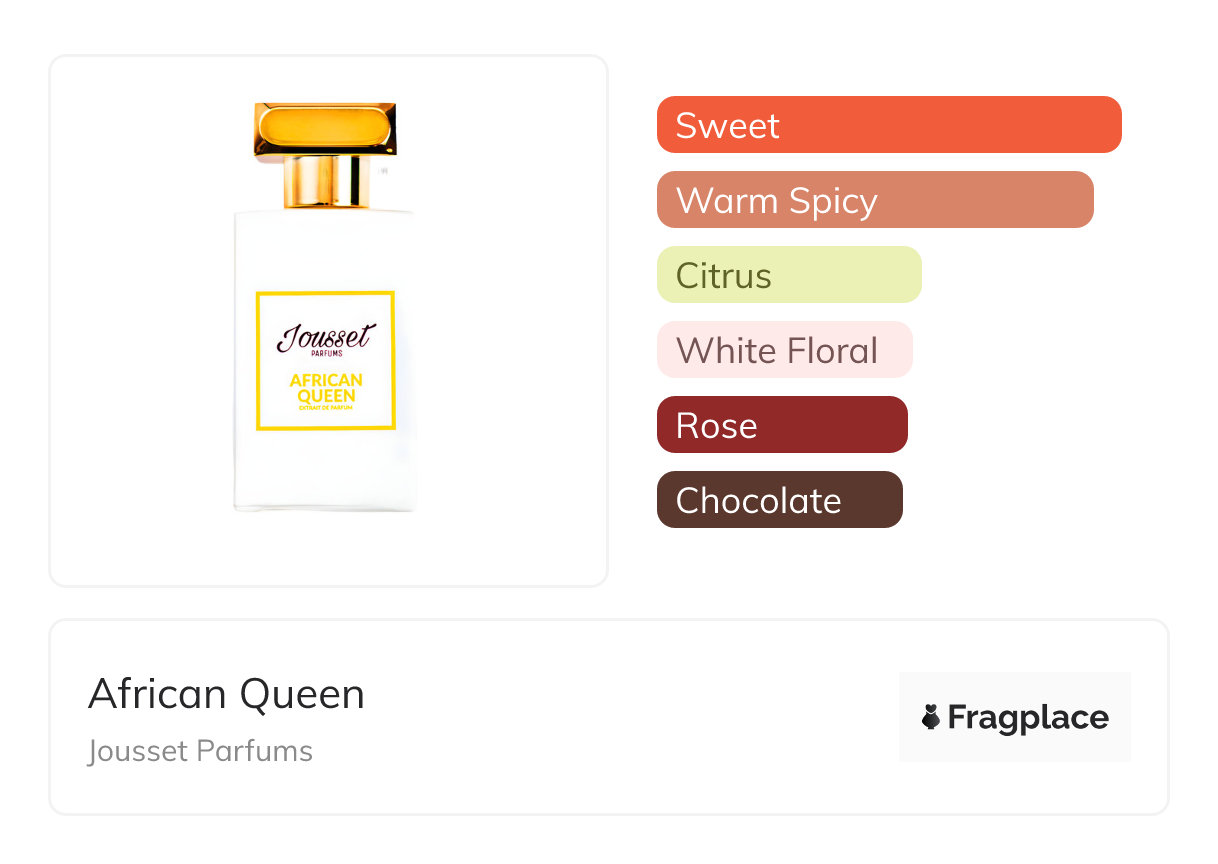Click the Extrait de Parfum bottle text
1218x864 pixels.
(x=326, y=407)
